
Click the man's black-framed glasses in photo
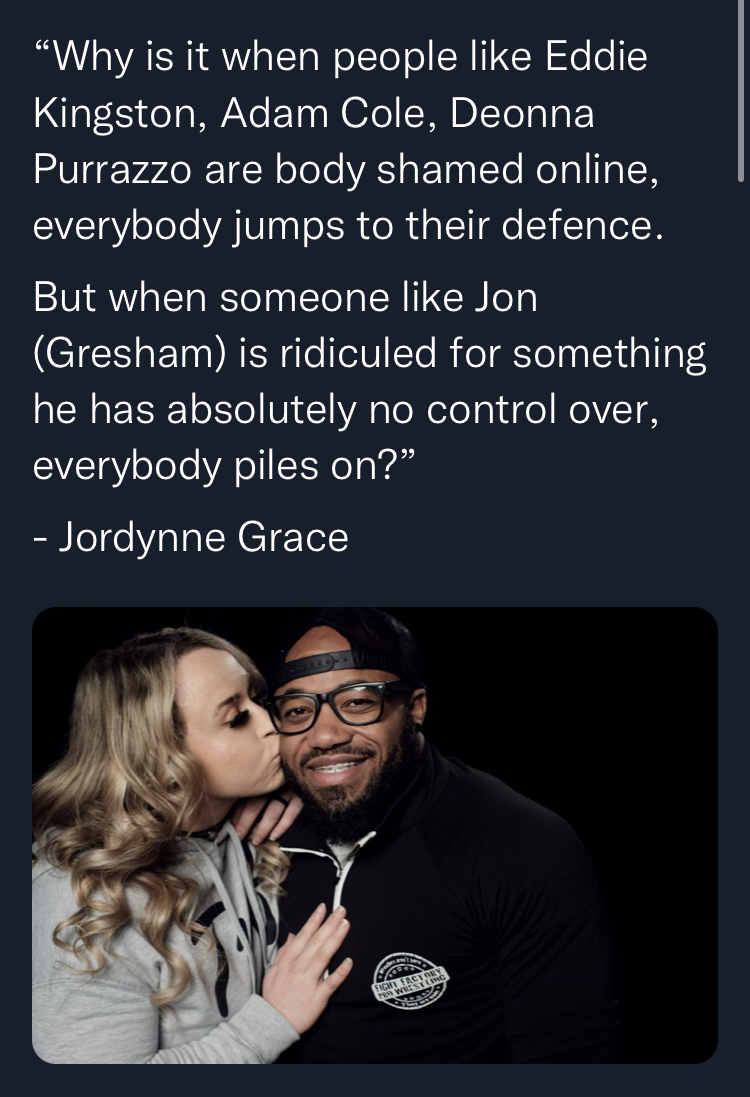coord(337,707)
